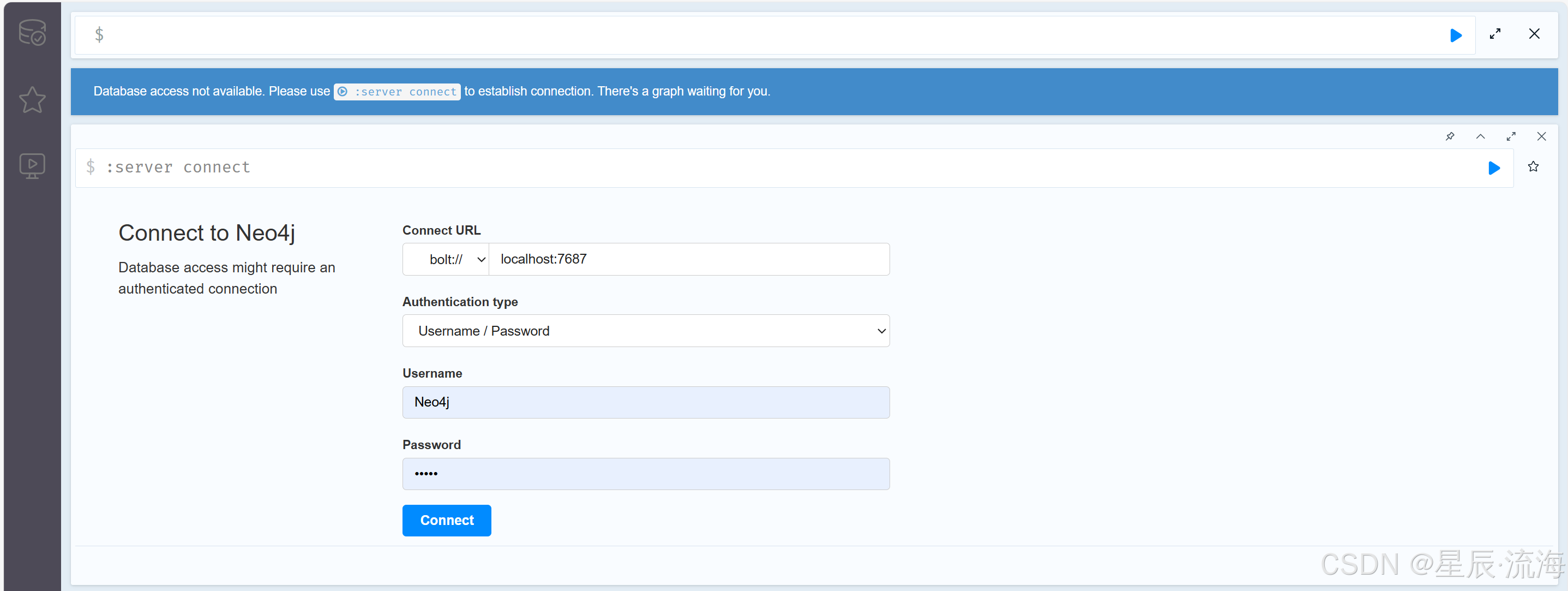Run the command in the top editor
Viewport: 1568px width, 591px height.
pyautogui.click(x=1456, y=35)
